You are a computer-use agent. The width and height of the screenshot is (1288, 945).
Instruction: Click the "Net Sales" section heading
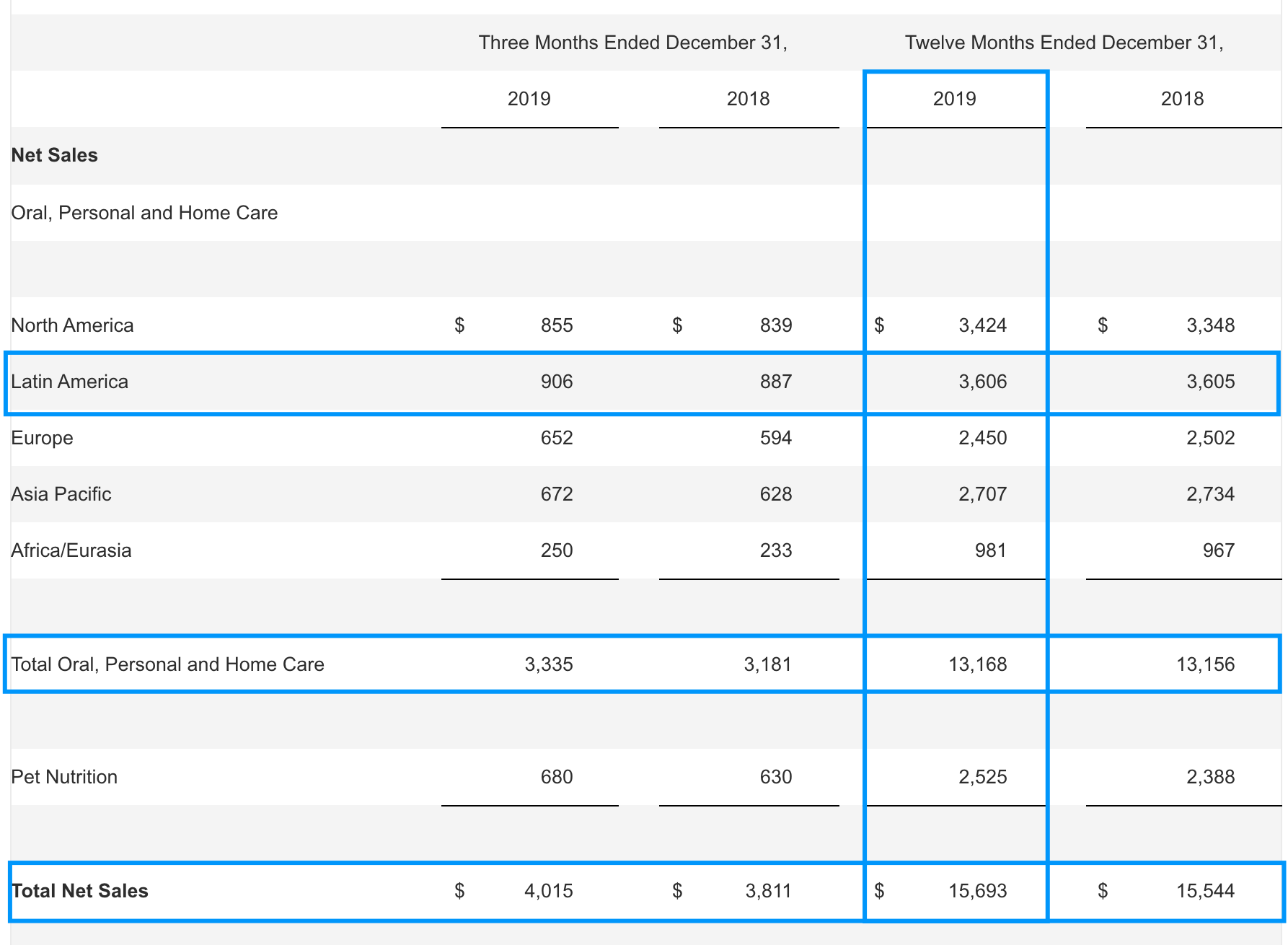tap(55, 155)
